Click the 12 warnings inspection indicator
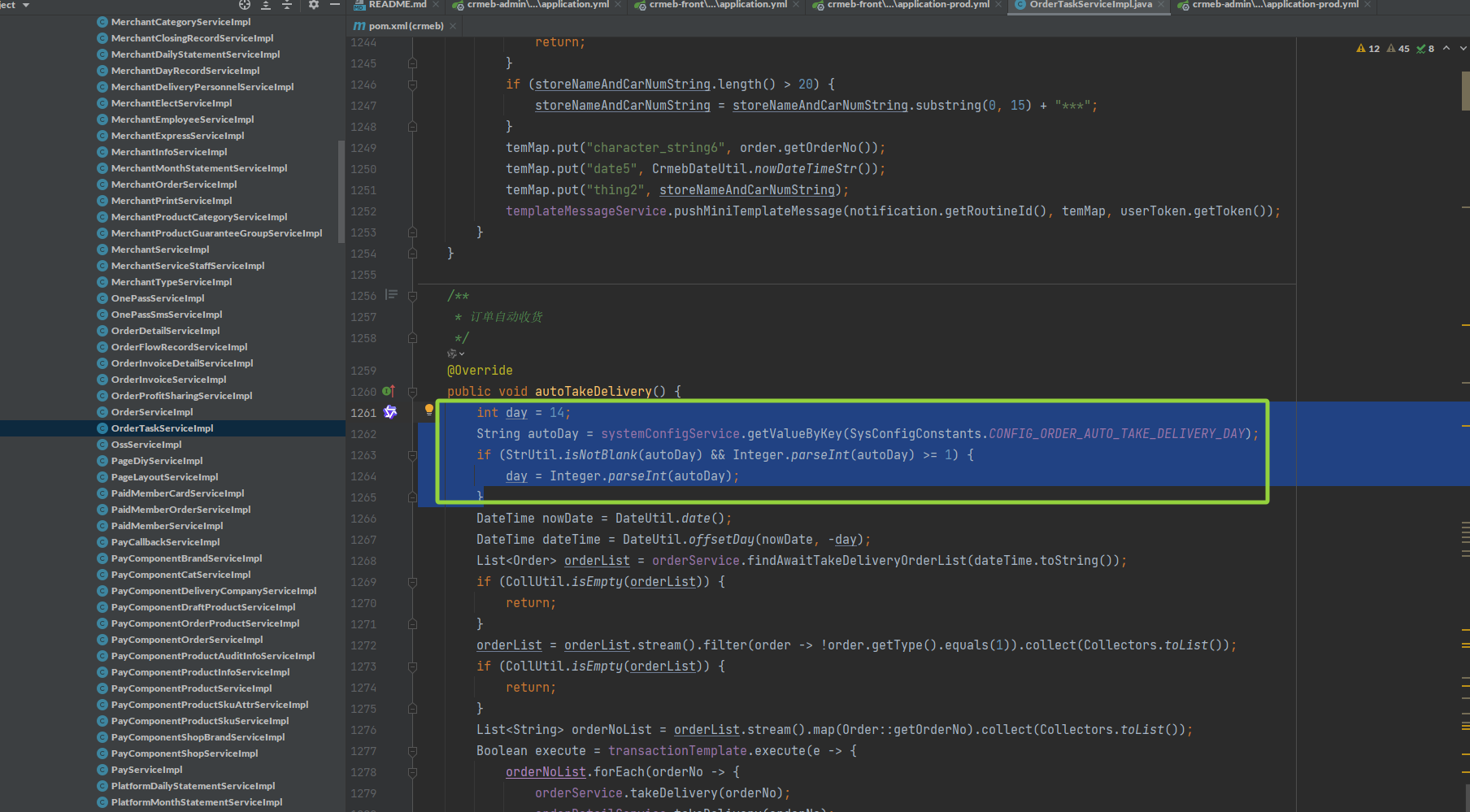Screen dimensions: 1470x812 (x=1368, y=49)
